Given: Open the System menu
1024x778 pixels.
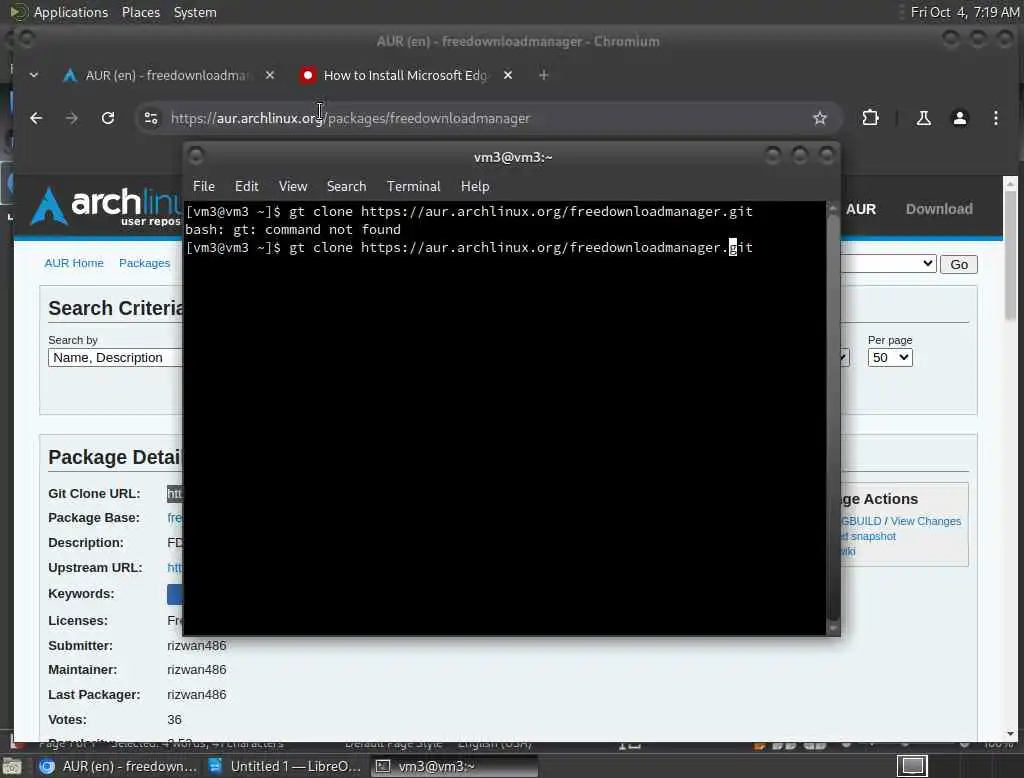Looking at the screenshot, I should tap(195, 12).
